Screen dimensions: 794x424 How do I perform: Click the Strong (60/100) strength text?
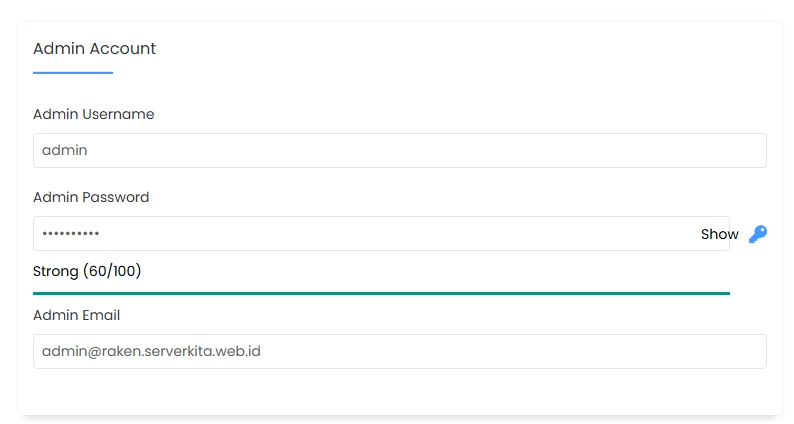[x=87, y=271]
